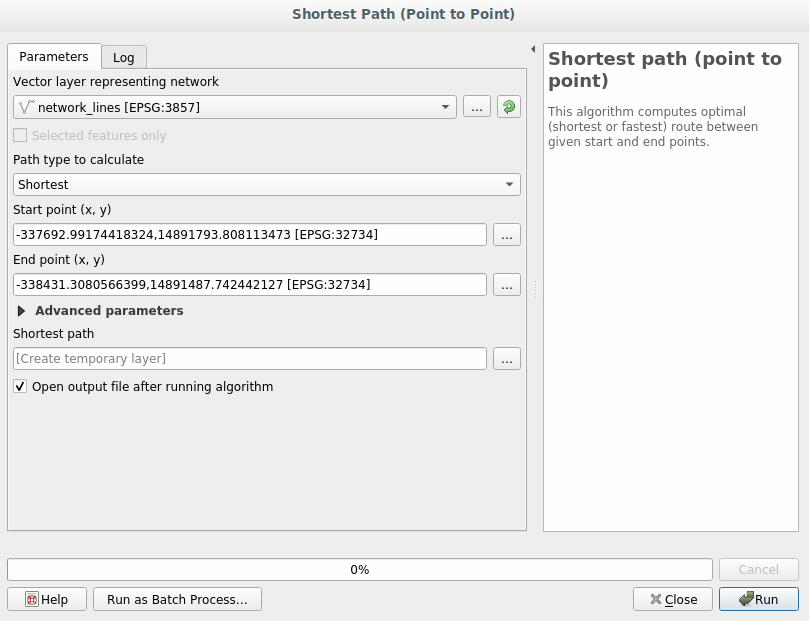Screen dimensions: 809x621
Task: Click the end point picker ellipsis button
Action: click(x=507, y=285)
